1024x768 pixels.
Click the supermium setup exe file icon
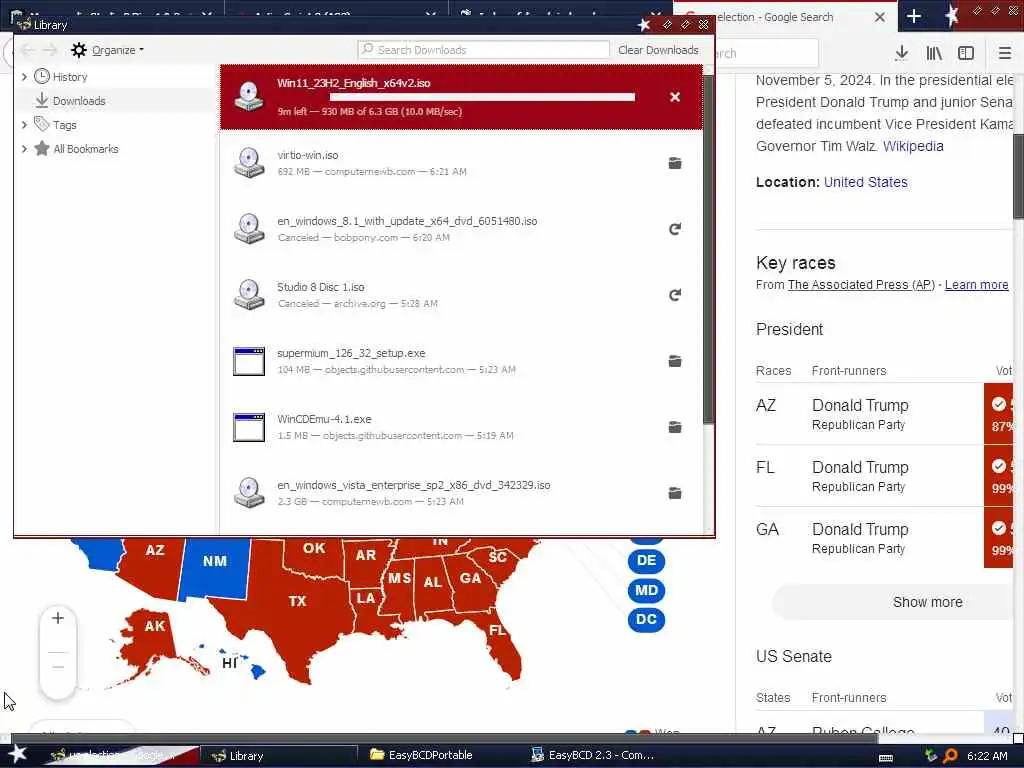click(249, 361)
